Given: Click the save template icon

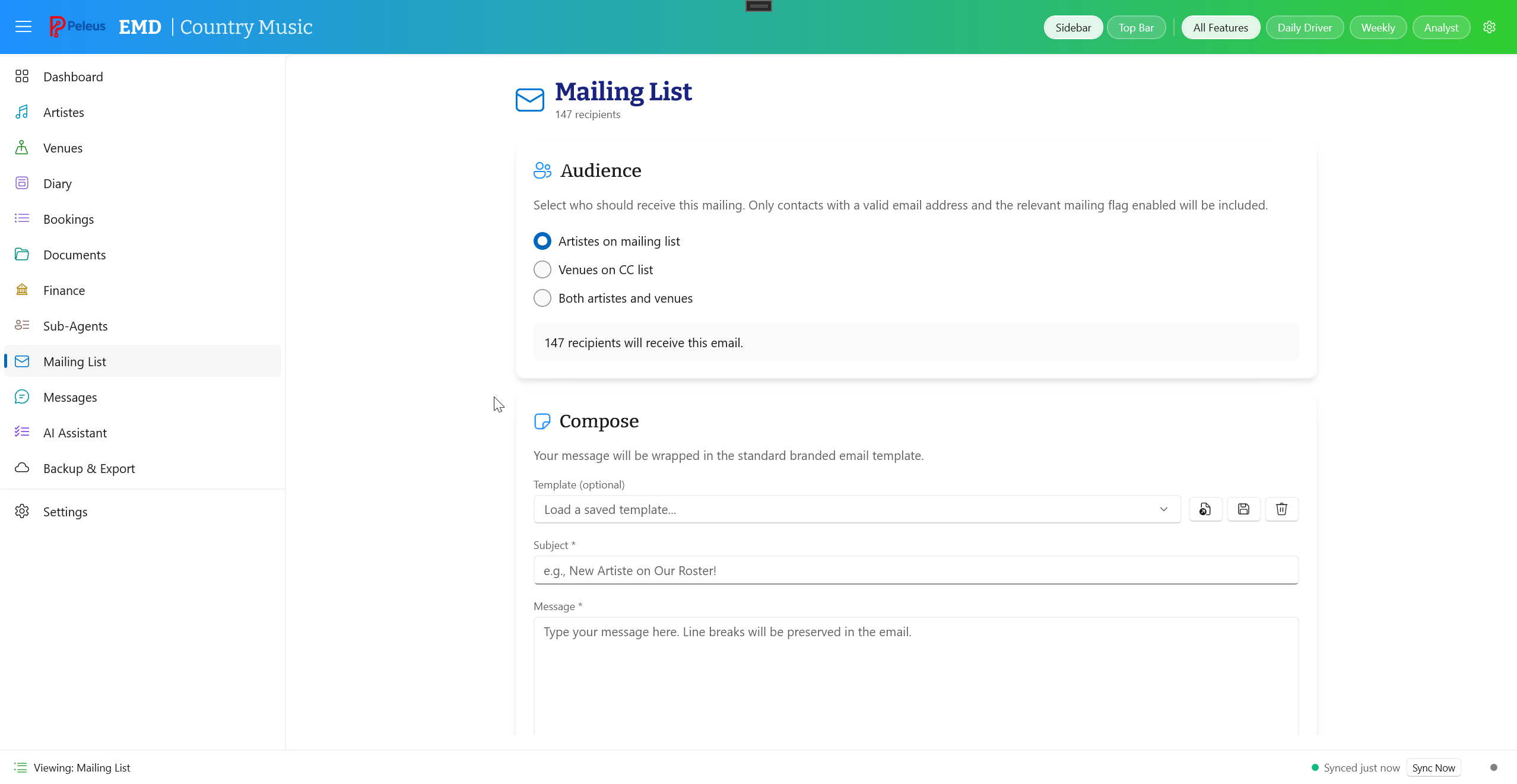Looking at the screenshot, I should pyautogui.click(x=1243, y=509).
